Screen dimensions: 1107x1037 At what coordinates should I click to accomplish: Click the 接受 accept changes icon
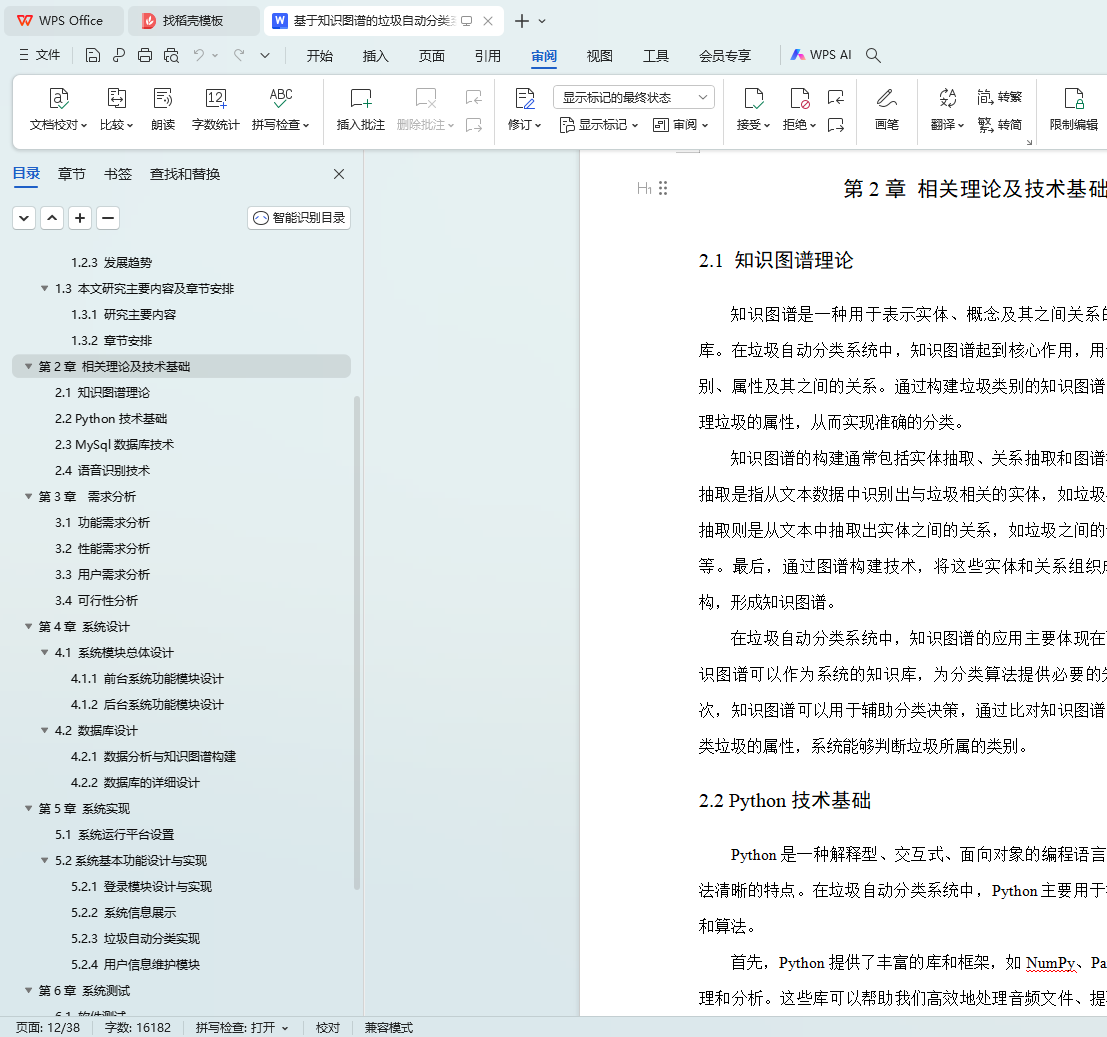[753, 100]
